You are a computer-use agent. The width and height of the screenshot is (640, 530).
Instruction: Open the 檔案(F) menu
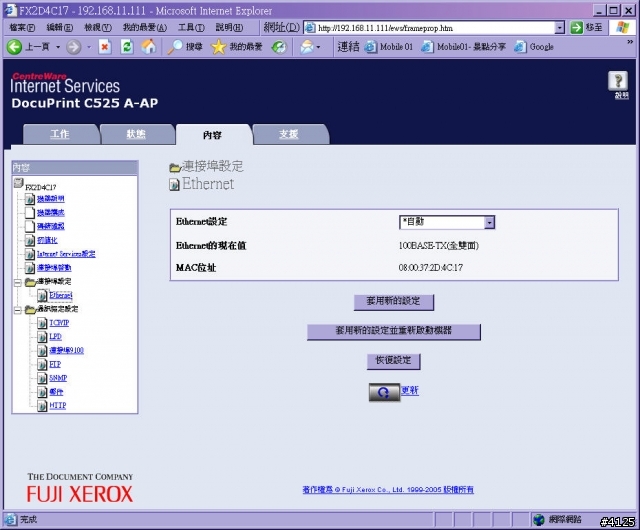tap(22, 27)
